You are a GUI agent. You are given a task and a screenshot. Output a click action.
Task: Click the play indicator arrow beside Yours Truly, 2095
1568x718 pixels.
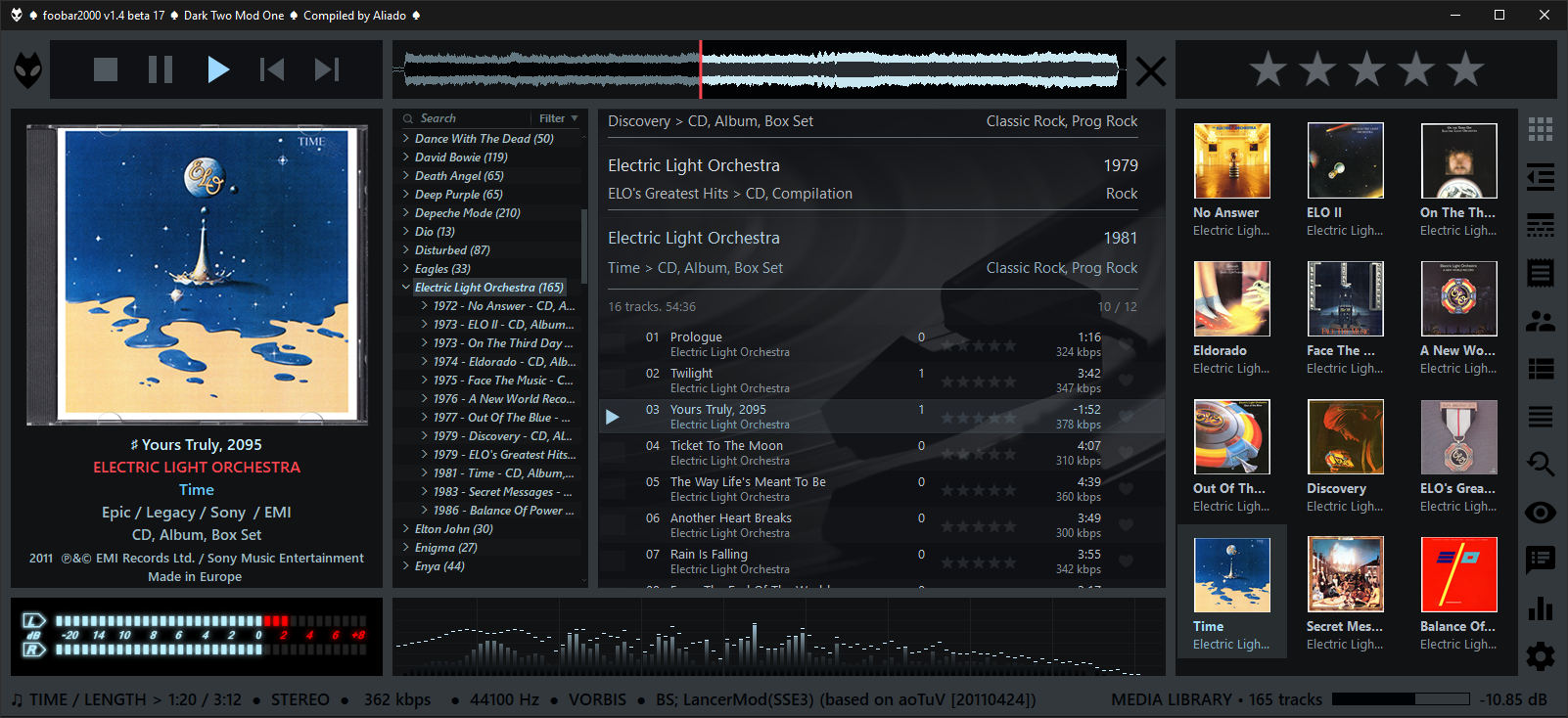pos(613,417)
